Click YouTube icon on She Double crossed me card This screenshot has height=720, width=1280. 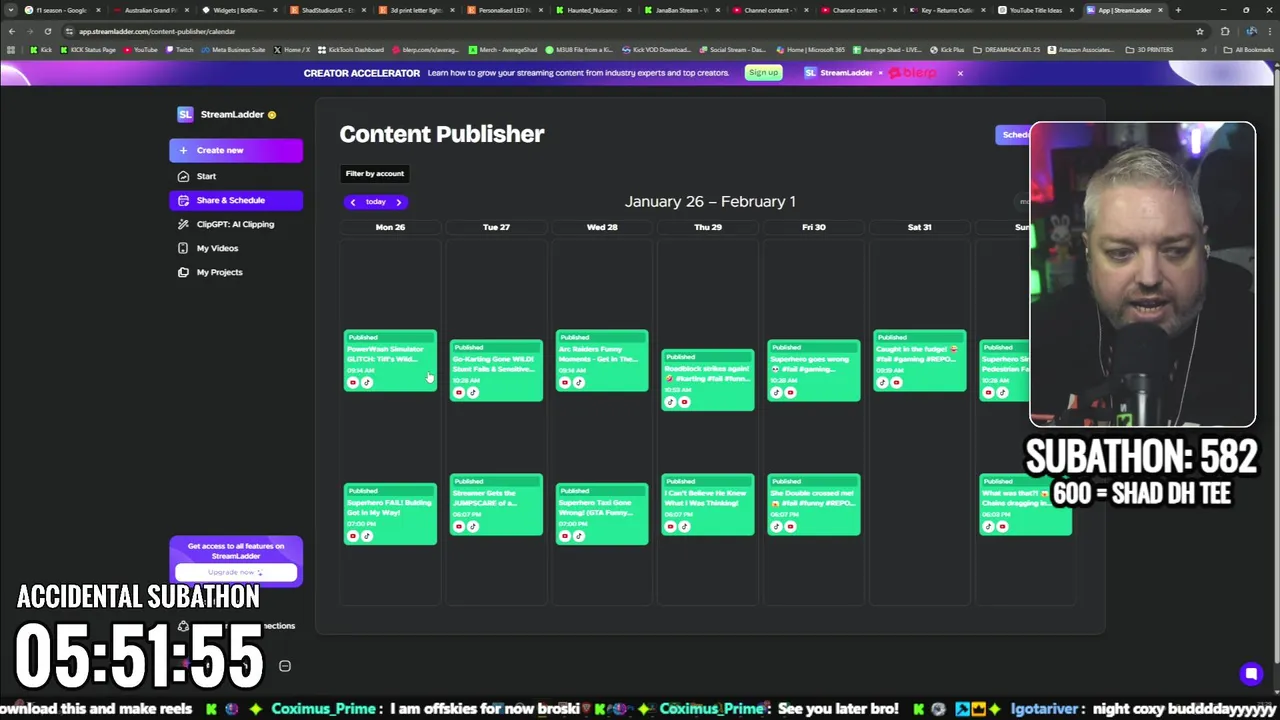click(791, 527)
